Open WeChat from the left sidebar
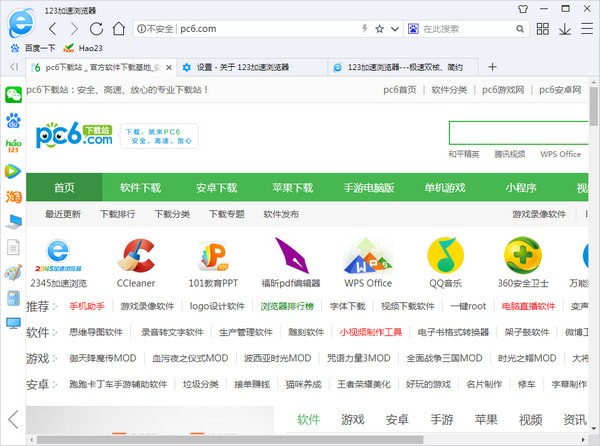The height and width of the screenshot is (446, 600). (13, 95)
